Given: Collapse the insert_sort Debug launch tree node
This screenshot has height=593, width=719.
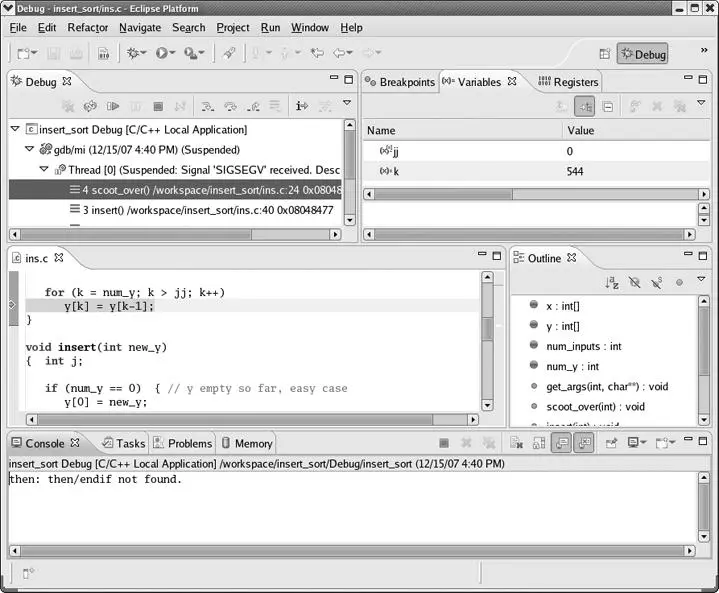Looking at the screenshot, I should (x=15, y=129).
